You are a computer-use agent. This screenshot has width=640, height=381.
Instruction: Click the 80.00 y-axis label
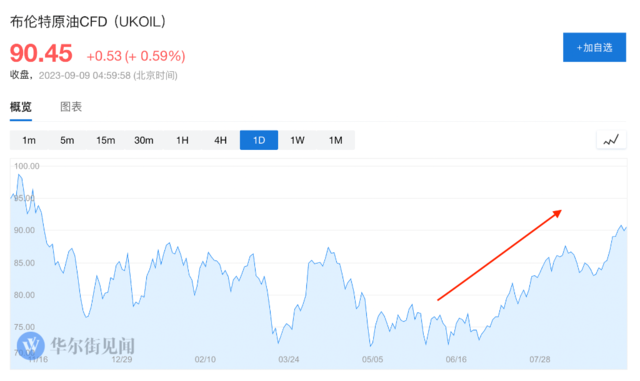pyautogui.click(x=24, y=295)
